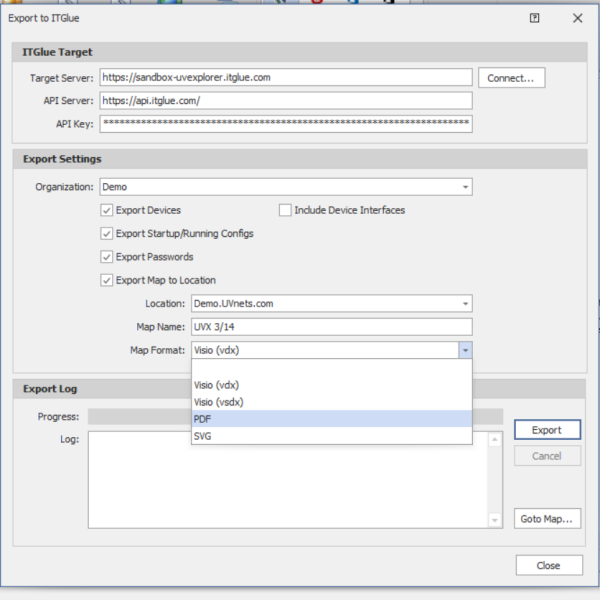This screenshot has width=600, height=600.
Task: Focus the masked API Key field
Action: pyautogui.click(x=286, y=124)
